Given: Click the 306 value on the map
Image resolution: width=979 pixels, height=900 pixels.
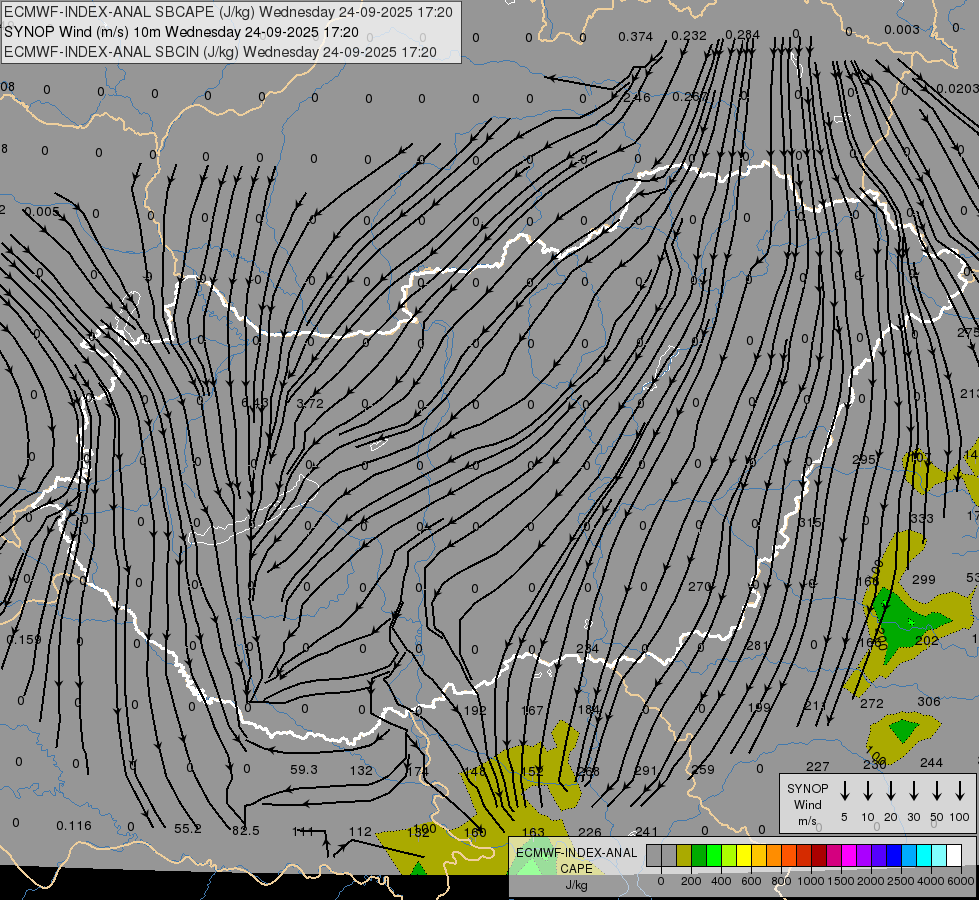Looking at the screenshot, I should 928,701.
